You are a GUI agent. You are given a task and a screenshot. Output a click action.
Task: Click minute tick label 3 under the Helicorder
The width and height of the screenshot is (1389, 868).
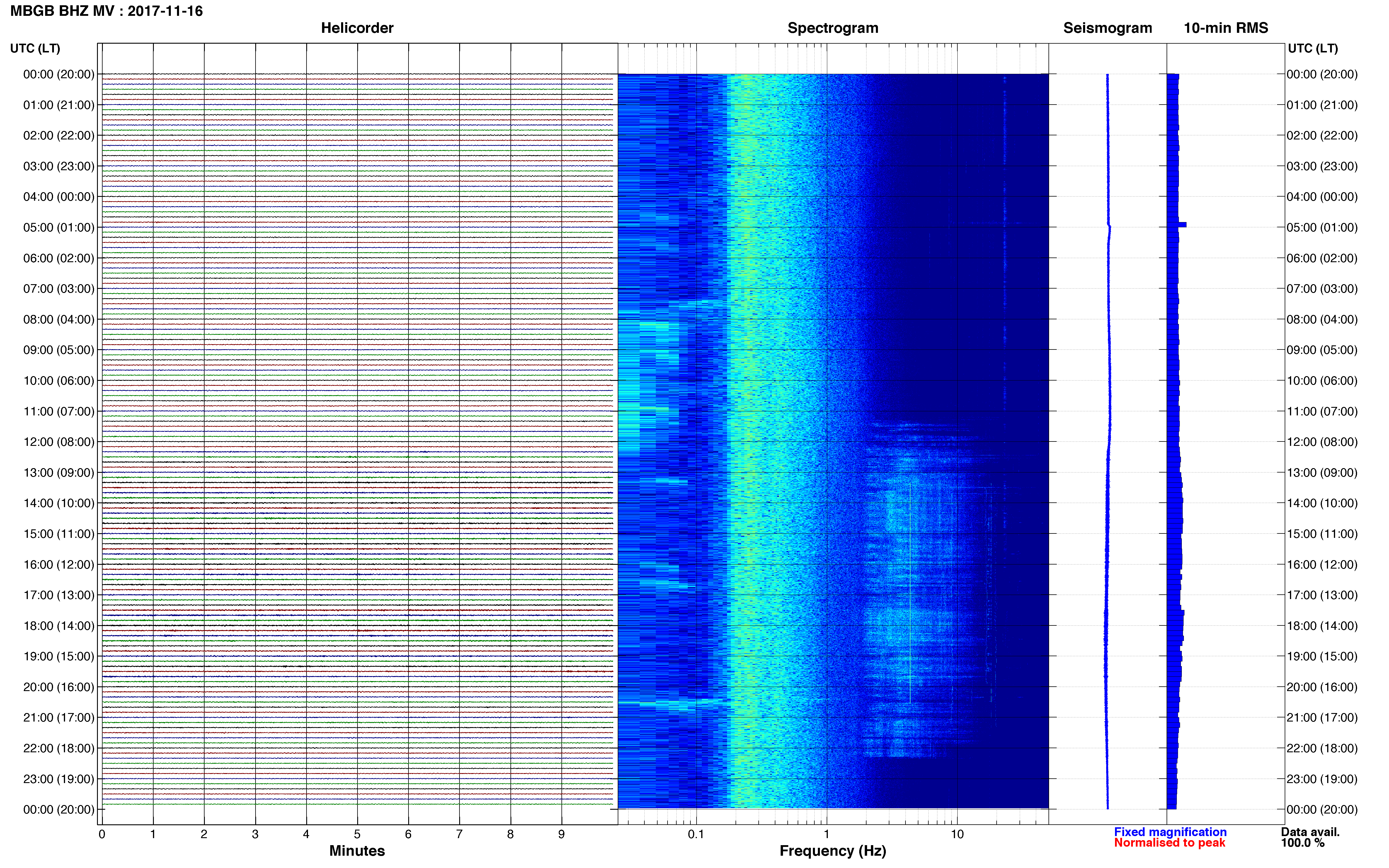click(x=255, y=834)
